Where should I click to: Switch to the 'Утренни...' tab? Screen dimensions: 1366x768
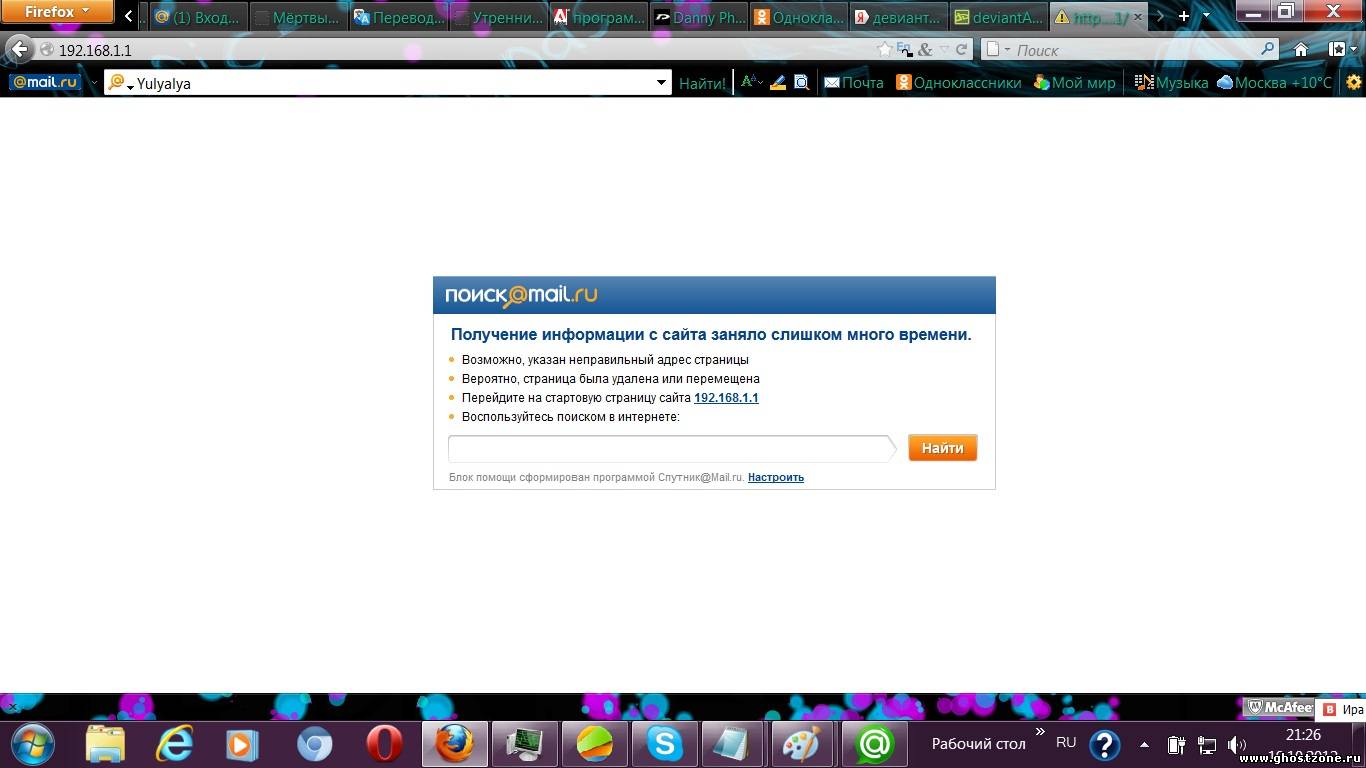[x=497, y=17]
